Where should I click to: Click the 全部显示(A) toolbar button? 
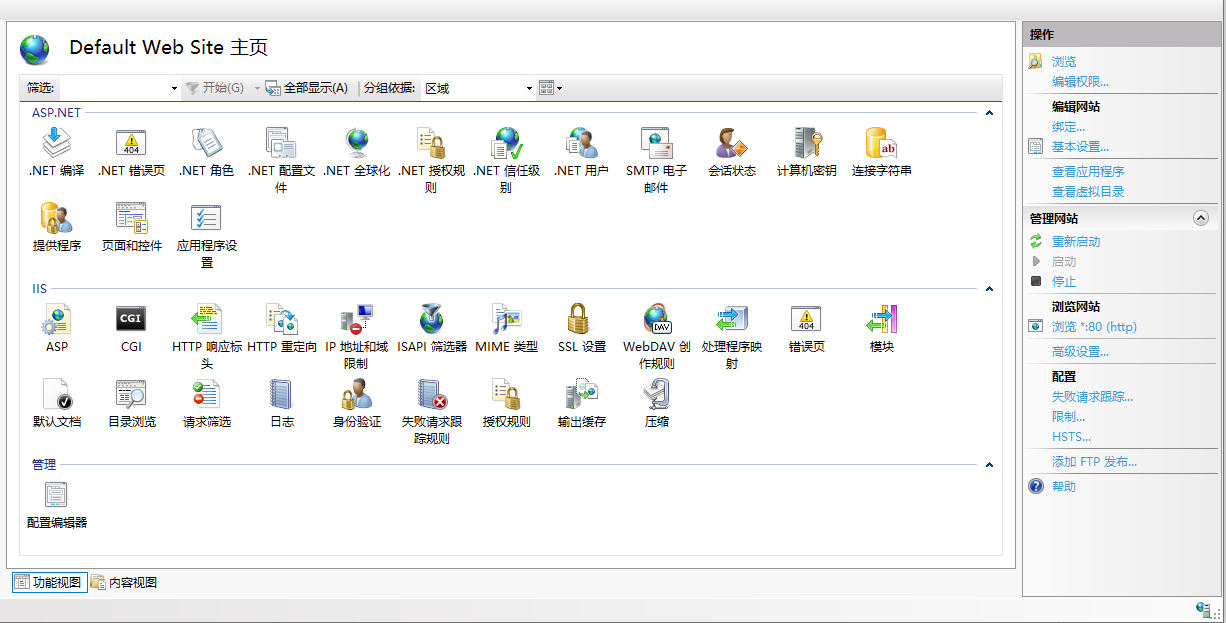tap(307, 88)
